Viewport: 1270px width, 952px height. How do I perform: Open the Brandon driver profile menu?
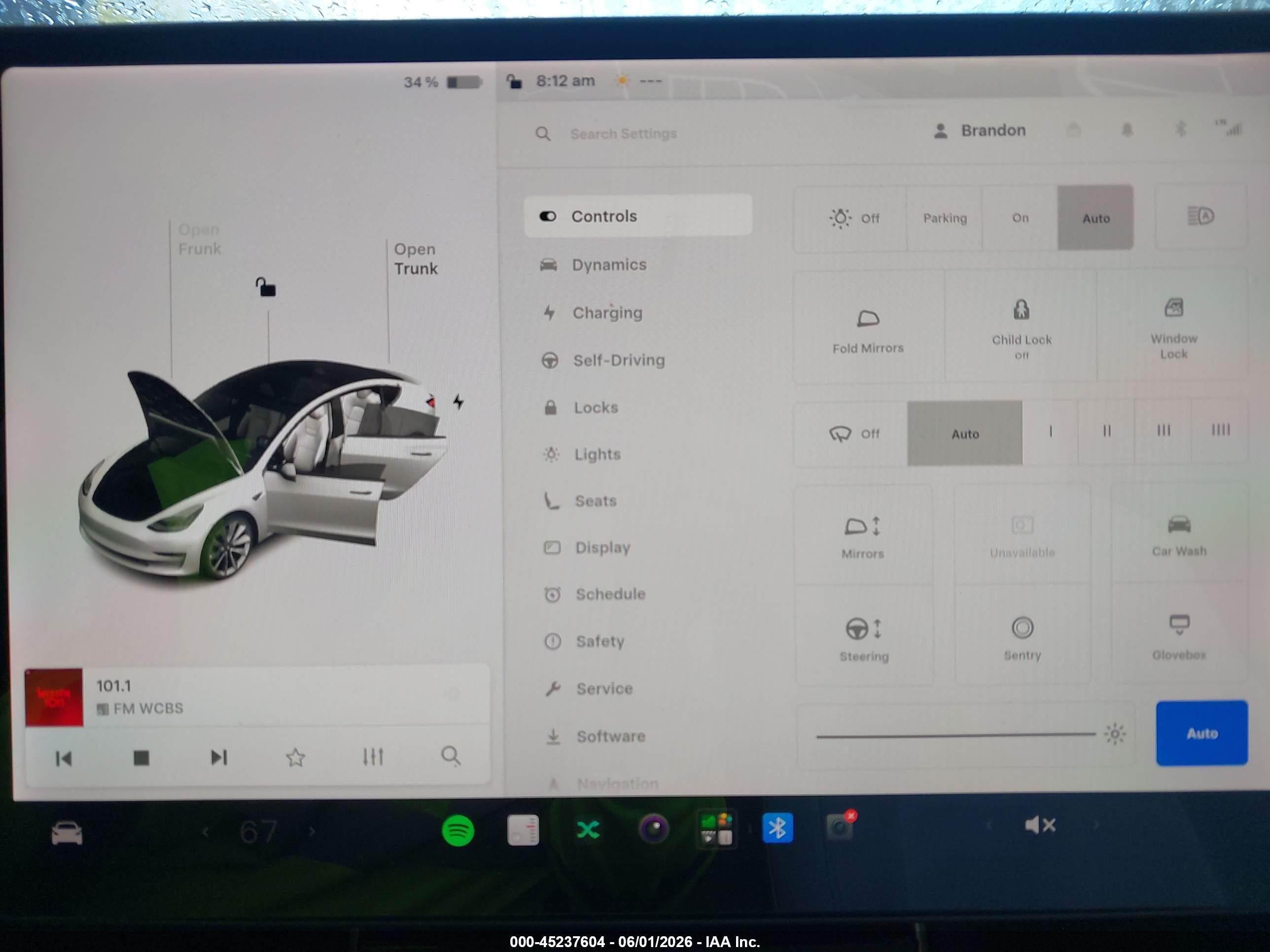[x=980, y=131]
